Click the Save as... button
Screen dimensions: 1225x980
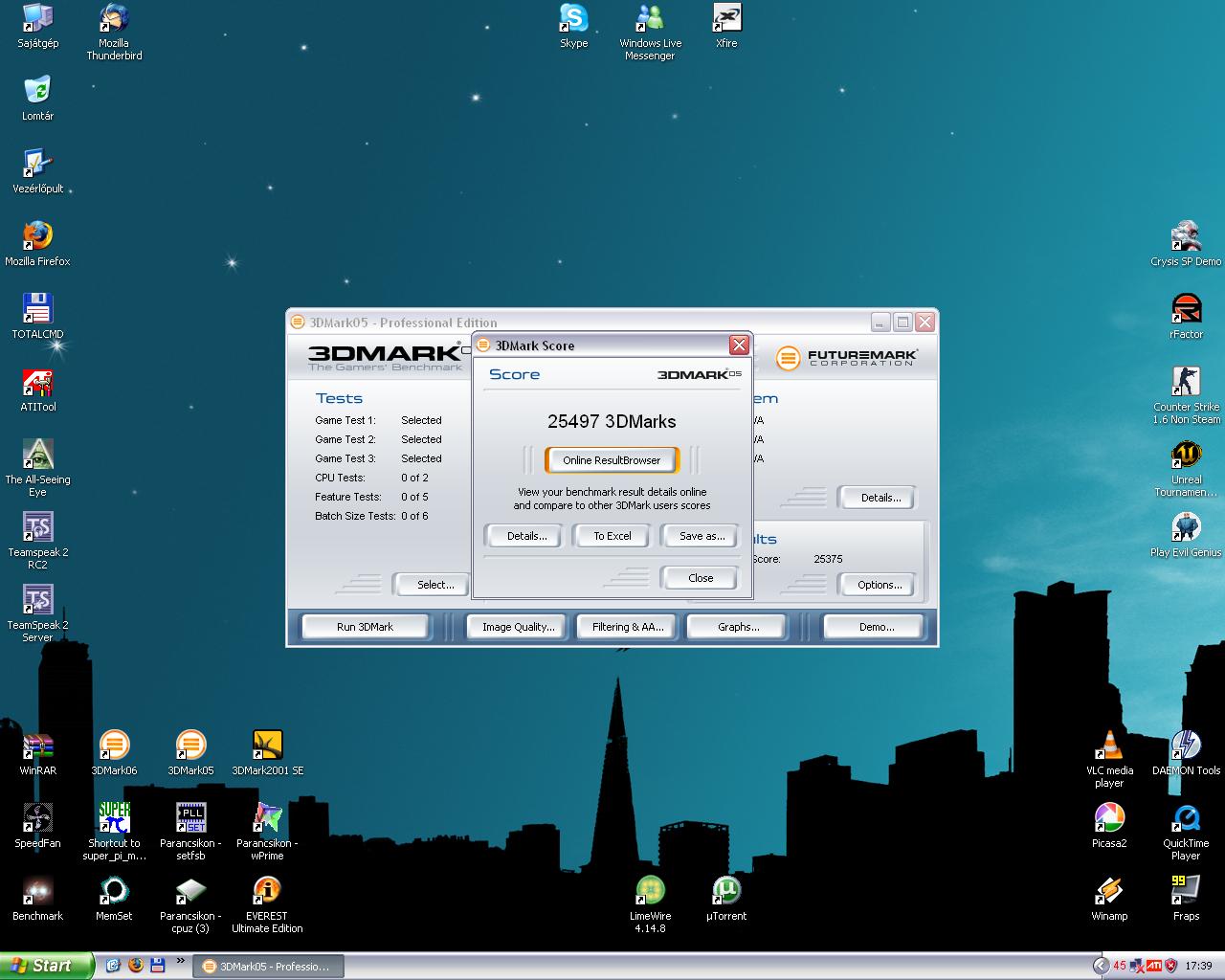[701, 536]
